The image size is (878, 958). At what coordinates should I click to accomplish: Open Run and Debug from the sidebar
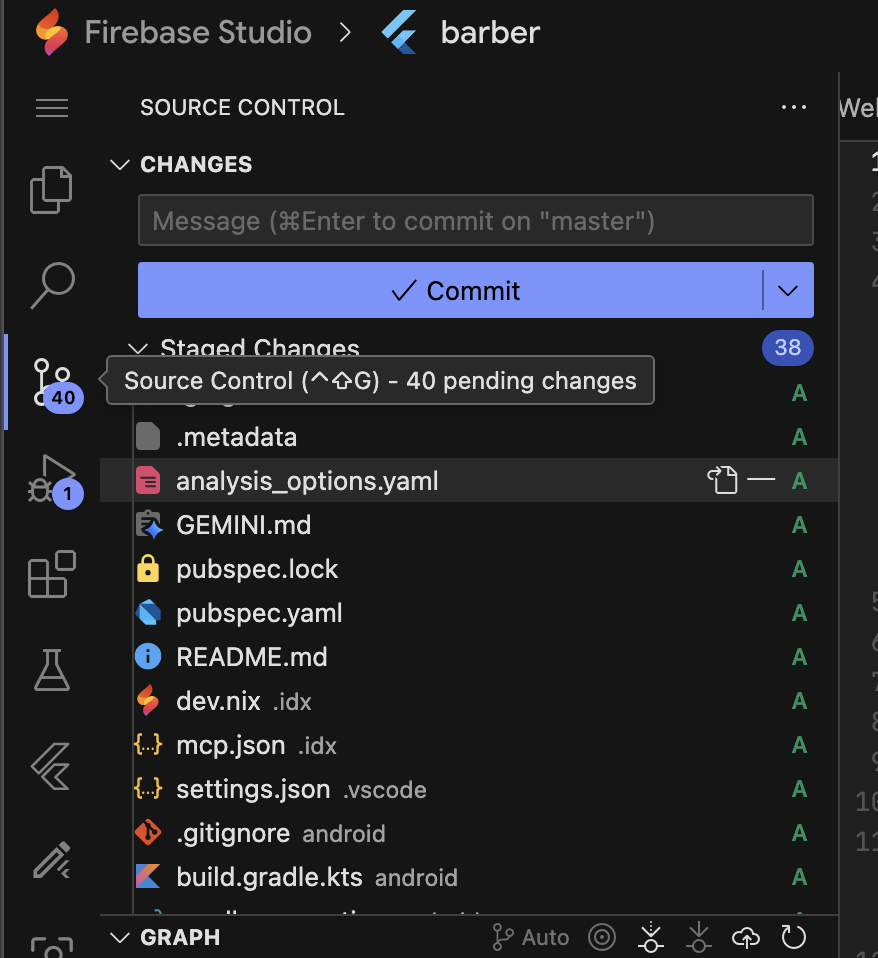click(52, 478)
